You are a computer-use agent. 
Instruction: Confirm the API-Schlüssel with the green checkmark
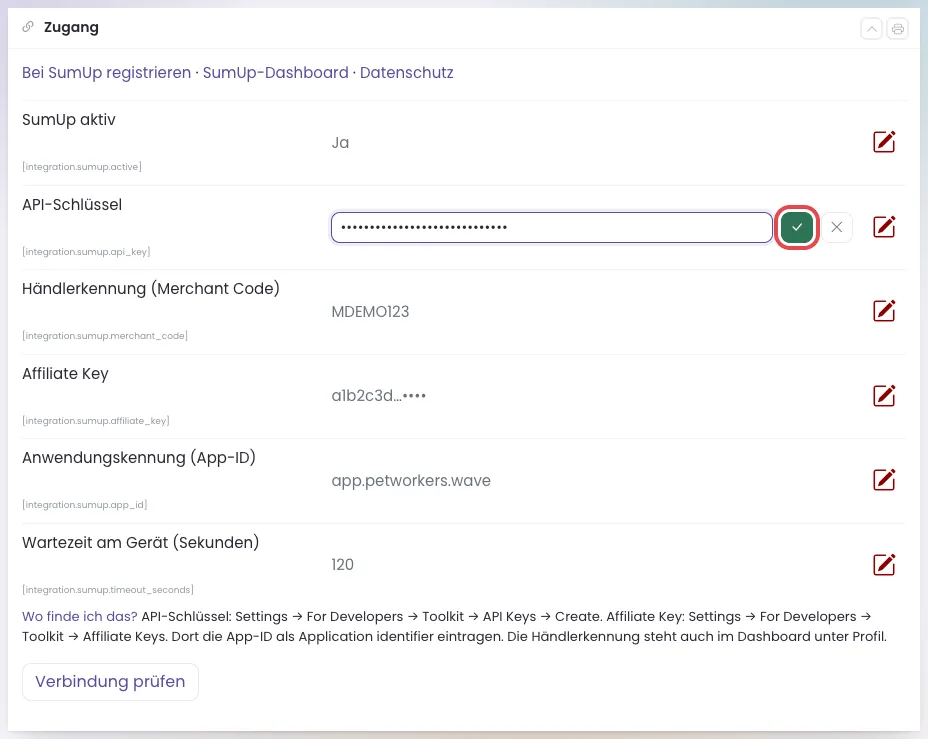click(x=797, y=227)
